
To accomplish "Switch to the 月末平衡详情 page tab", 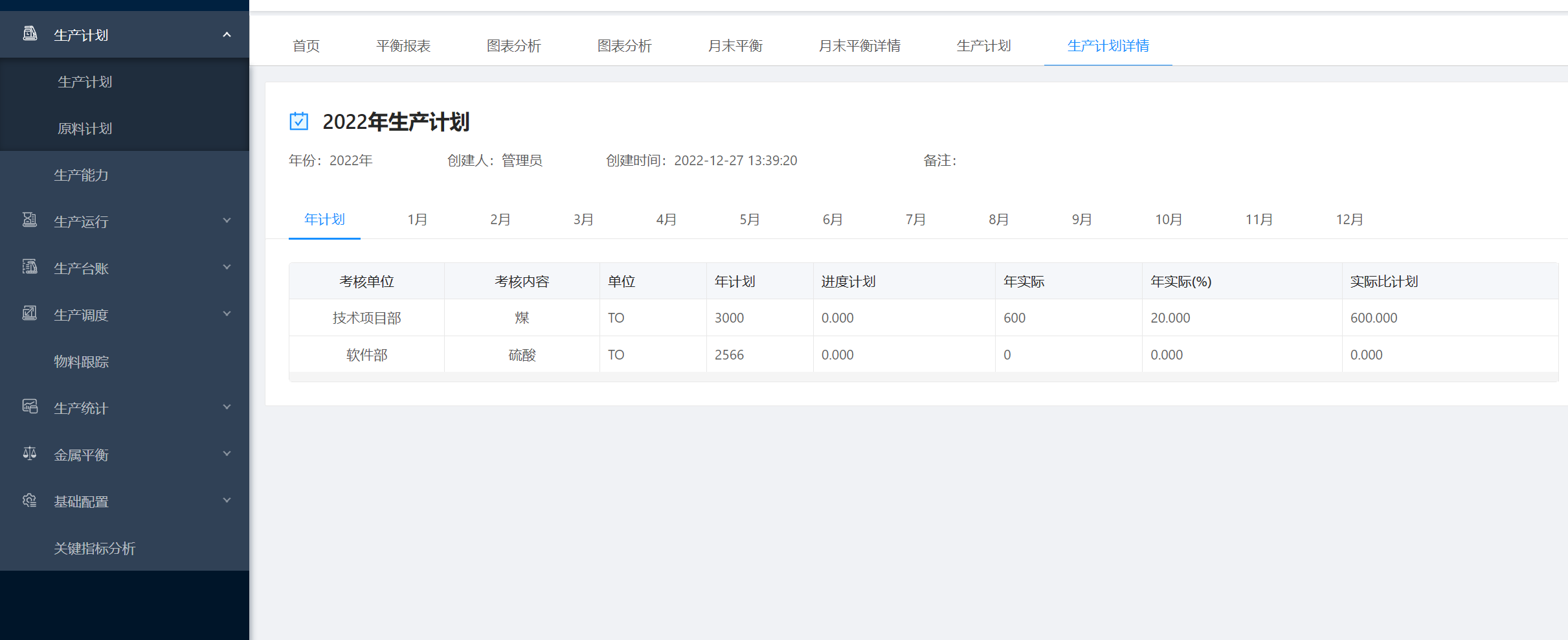I will (x=859, y=46).
